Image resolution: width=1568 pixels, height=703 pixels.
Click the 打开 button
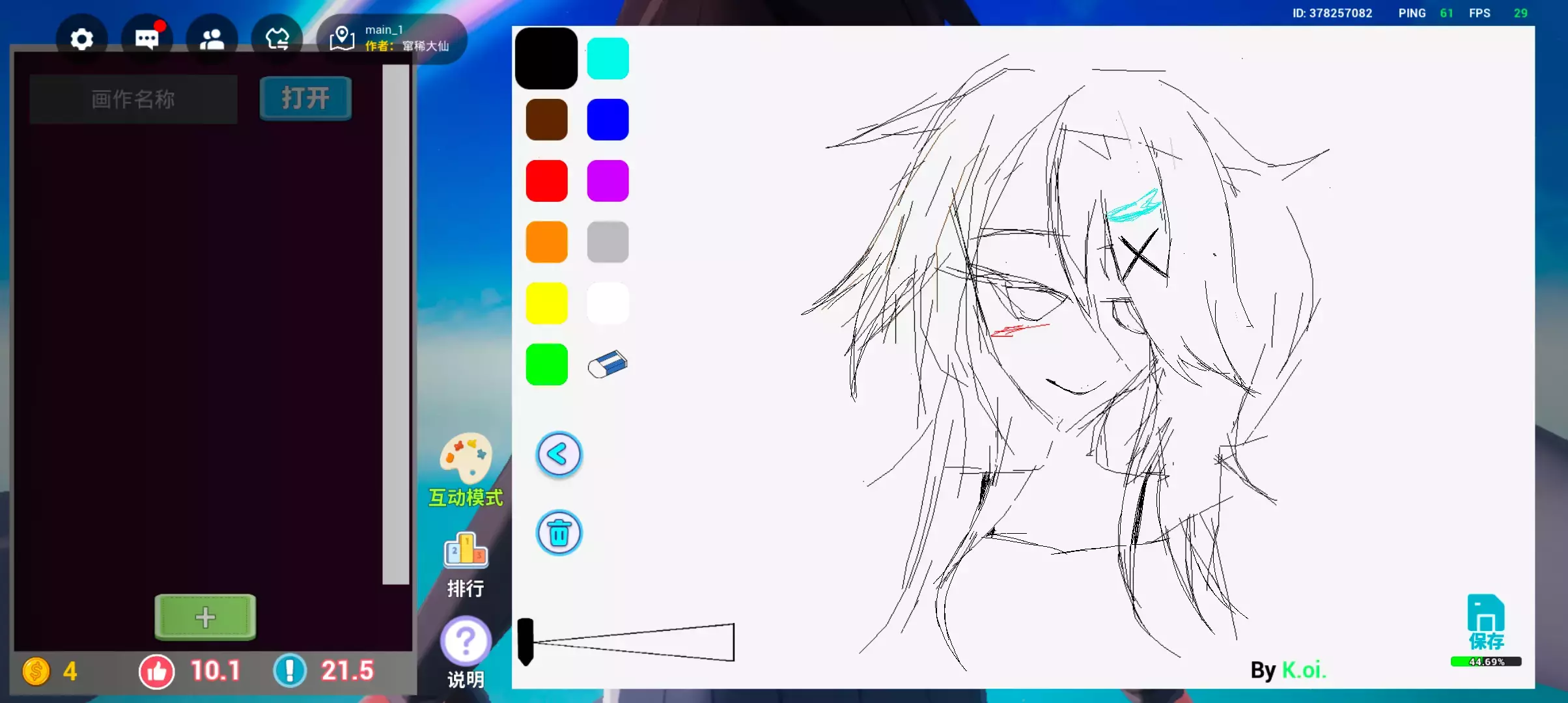pyautogui.click(x=305, y=98)
